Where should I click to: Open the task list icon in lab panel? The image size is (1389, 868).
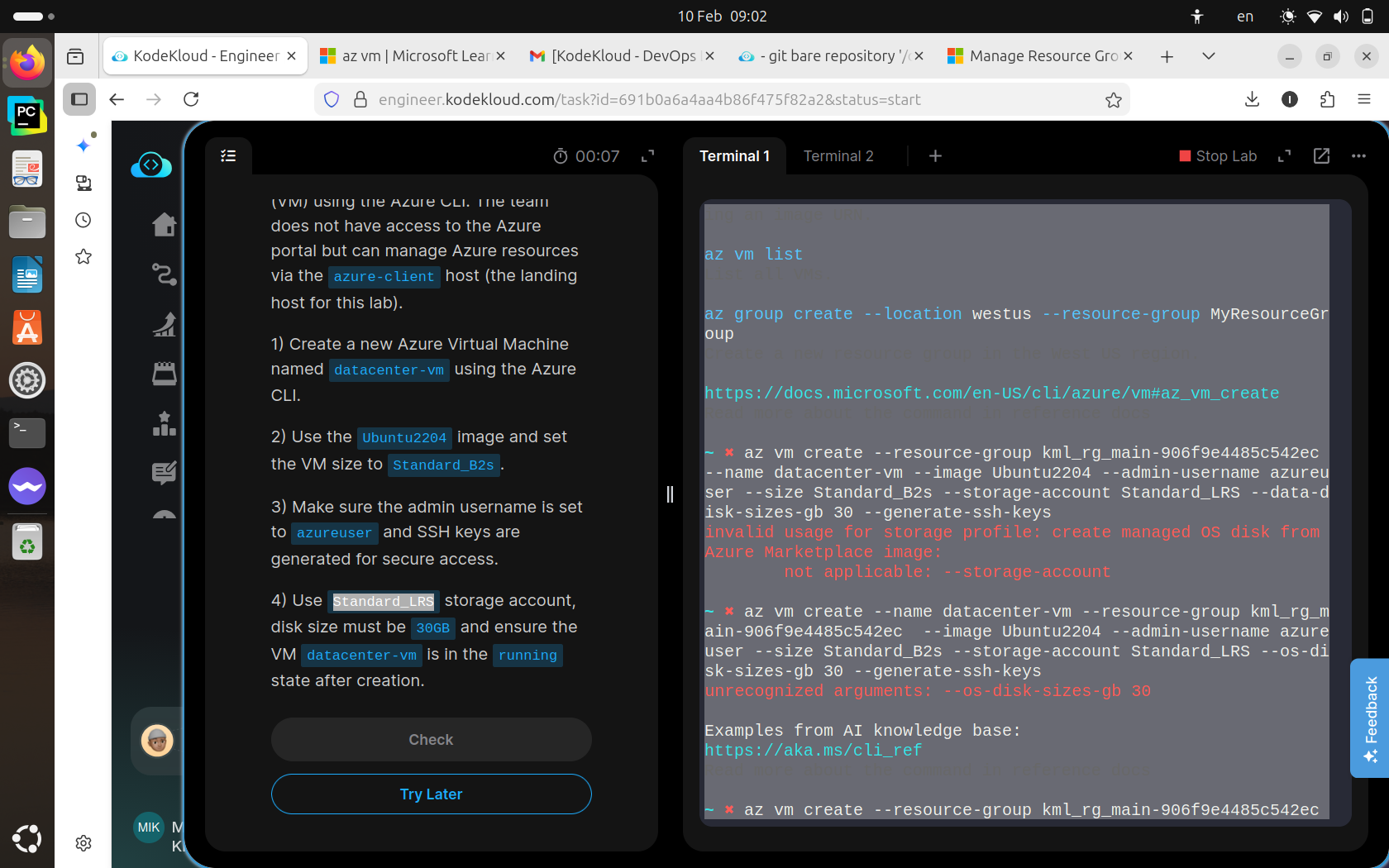(229, 155)
